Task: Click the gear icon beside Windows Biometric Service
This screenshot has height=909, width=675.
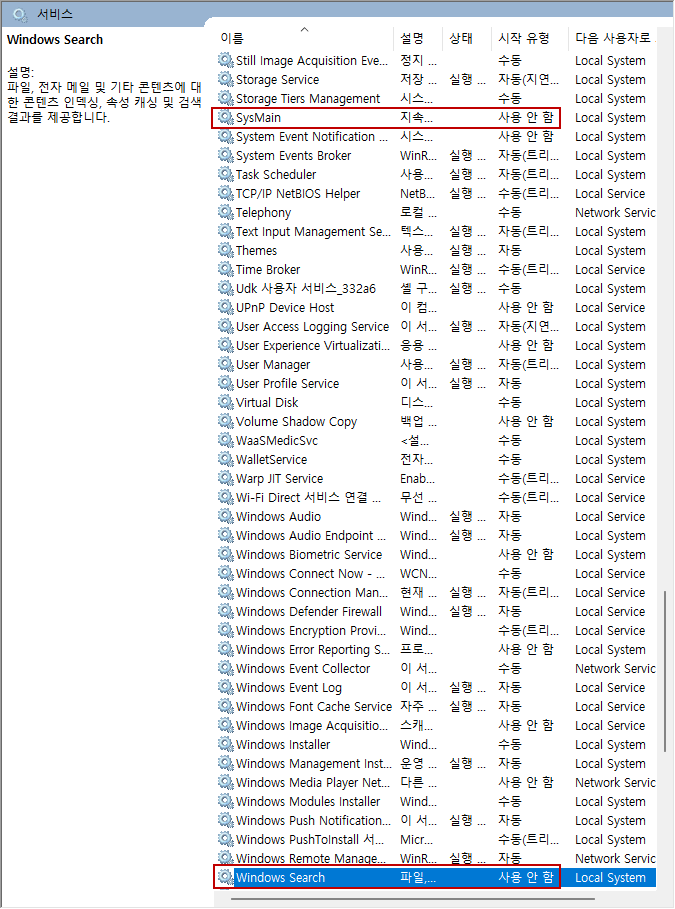Action: [x=226, y=554]
